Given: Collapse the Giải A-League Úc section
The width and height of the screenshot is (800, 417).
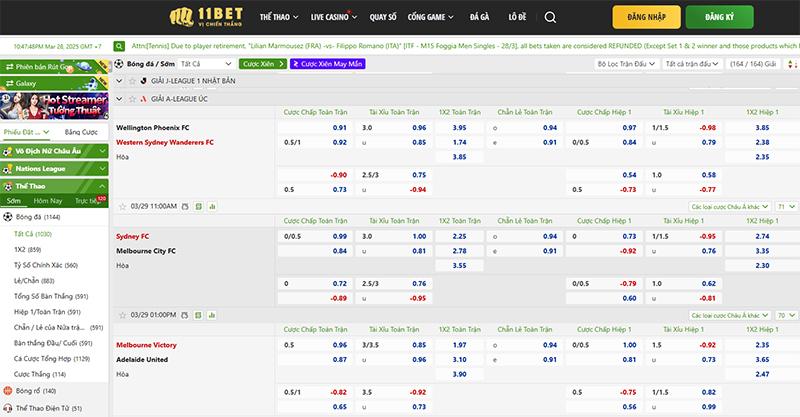Looking at the screenshot, I should click(120, 98).
